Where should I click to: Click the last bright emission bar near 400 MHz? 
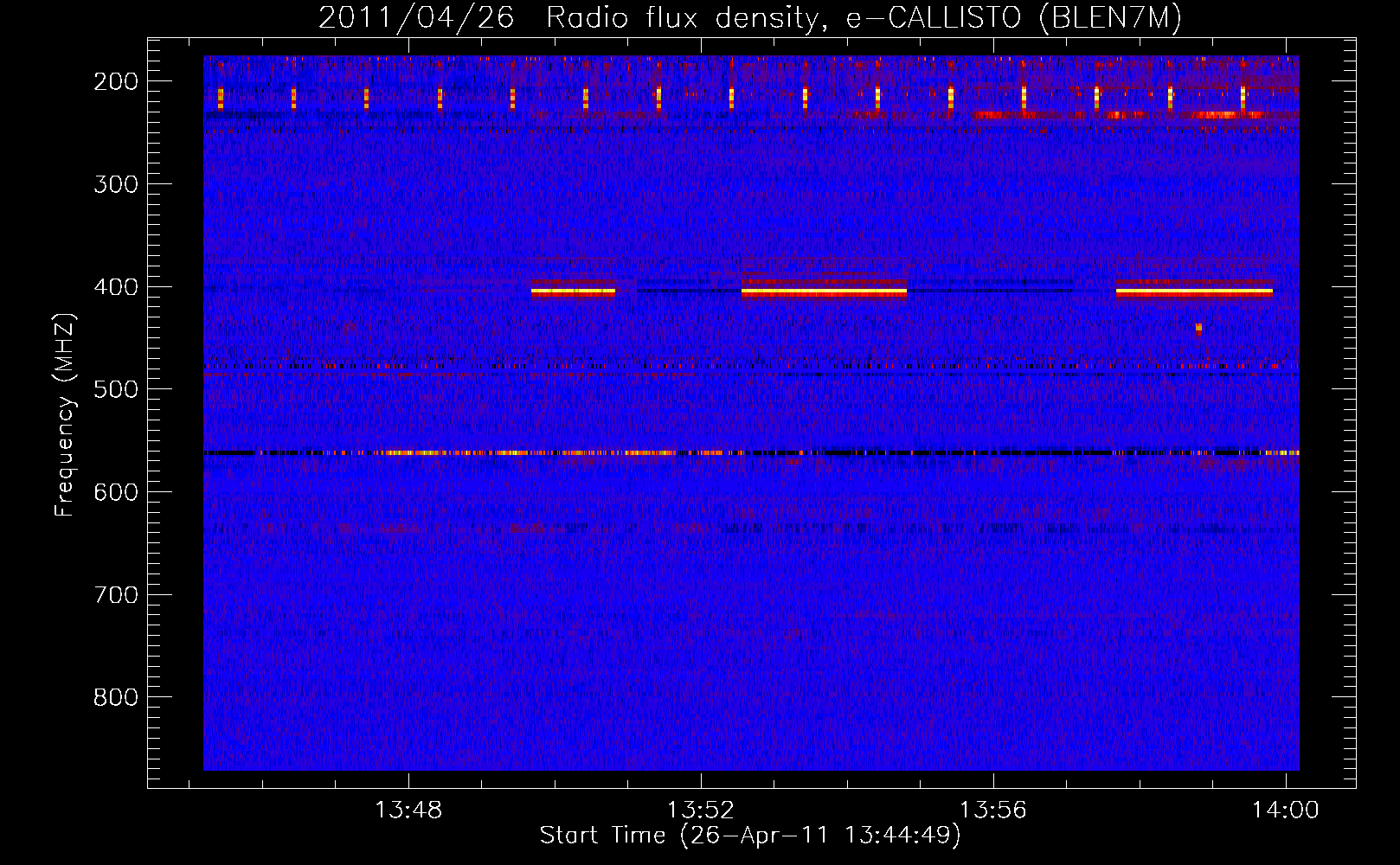click(x=1194, y=292)
